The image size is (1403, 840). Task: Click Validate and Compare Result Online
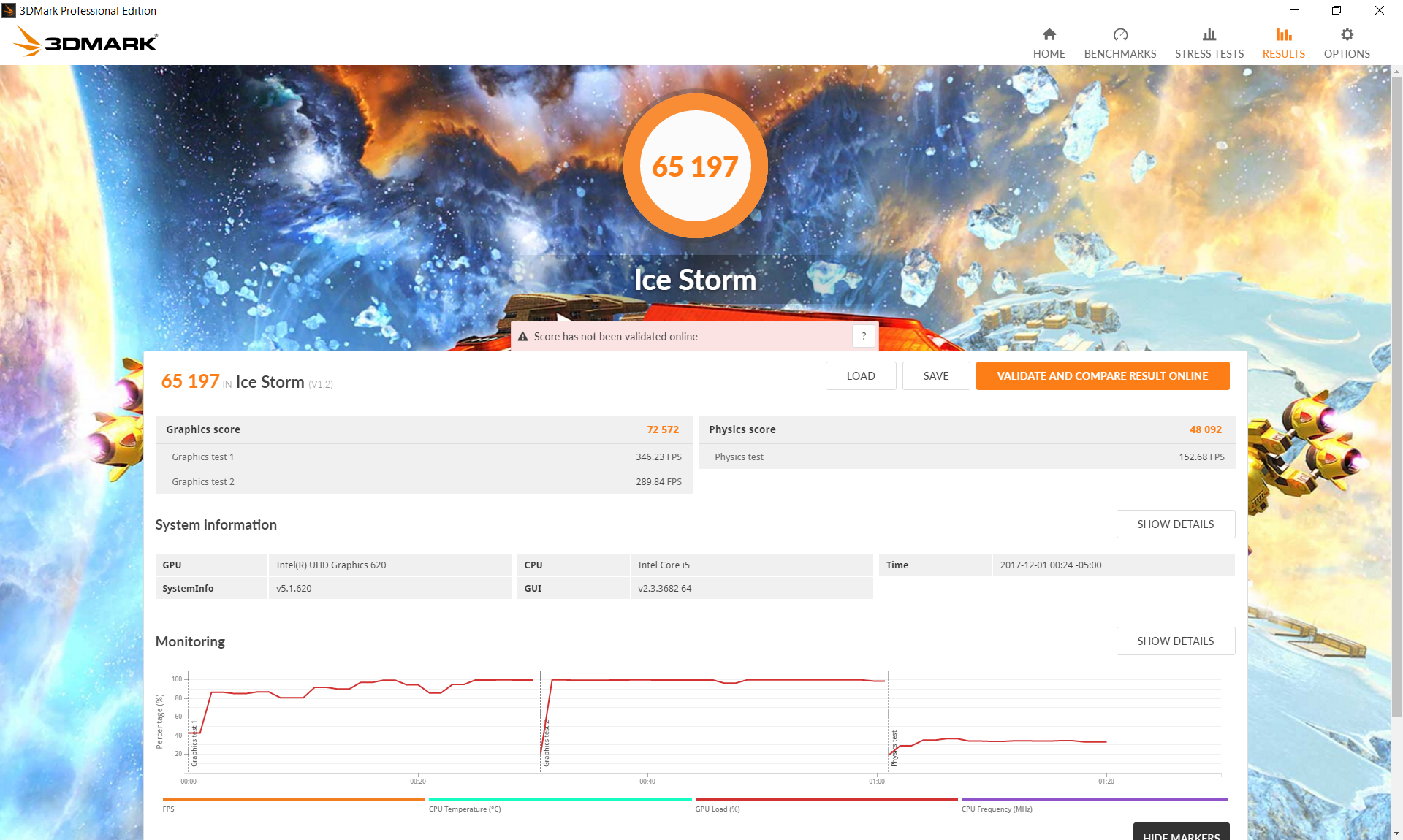[x=1102, y=376]
